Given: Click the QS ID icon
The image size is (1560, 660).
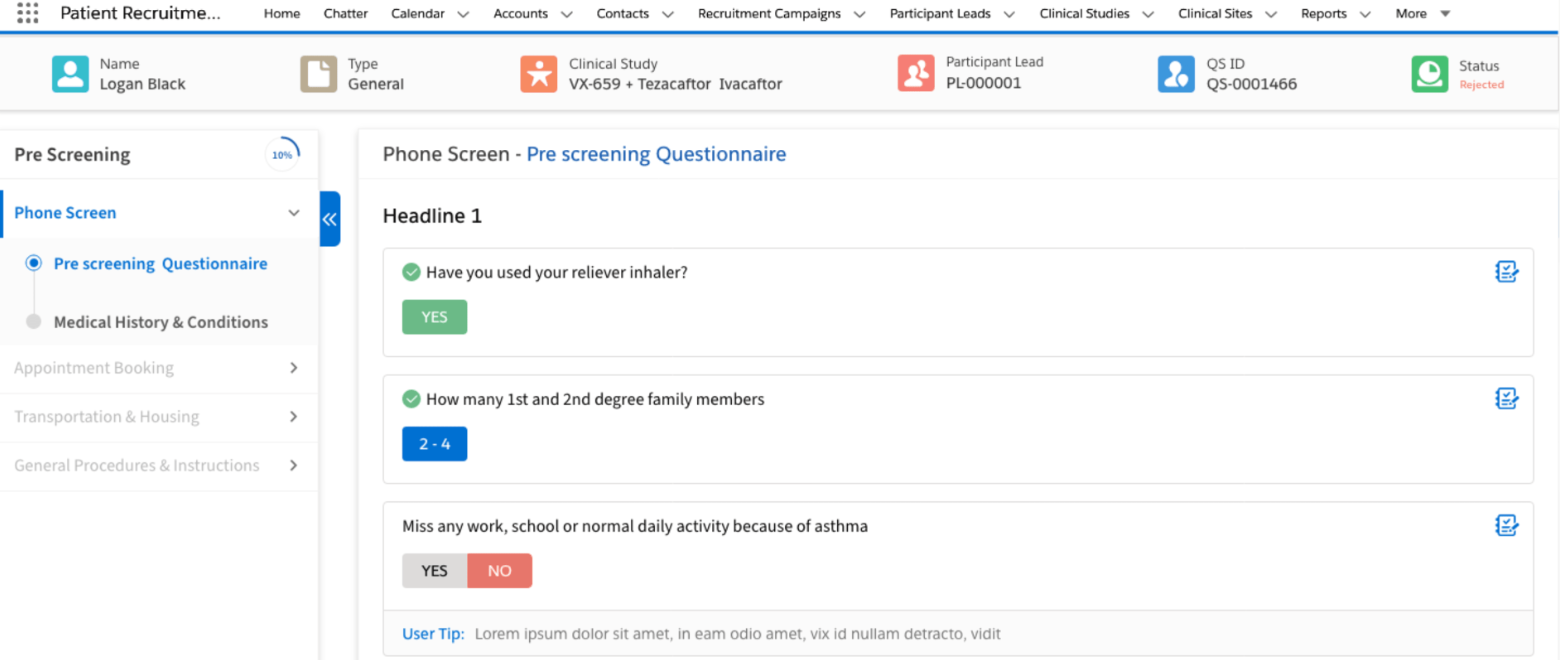Looking at the screenshot, I should (1176, 74).
